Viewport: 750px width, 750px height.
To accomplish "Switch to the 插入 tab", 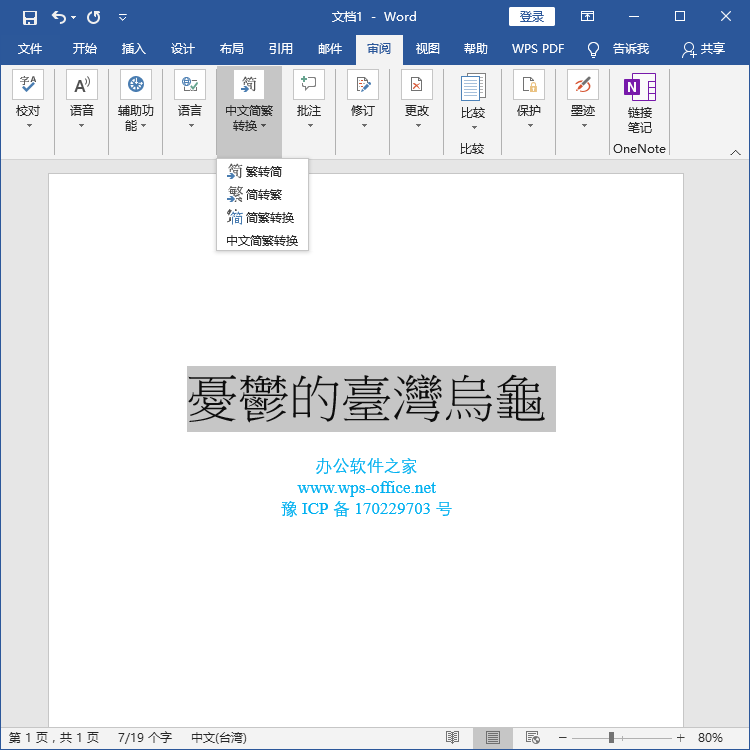I will [x=133, y=48].
